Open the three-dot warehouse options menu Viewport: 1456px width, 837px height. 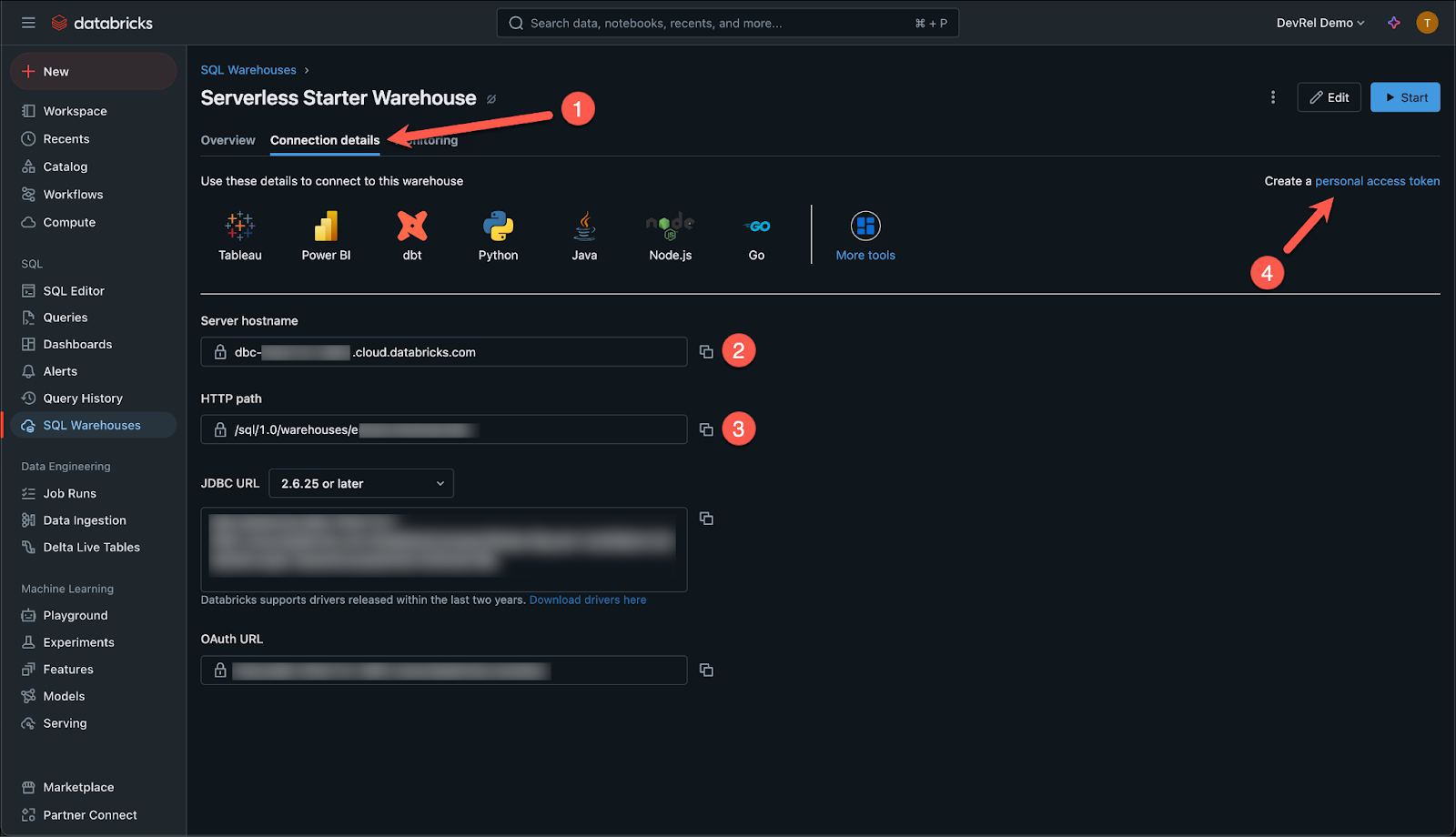(1273, 97)
